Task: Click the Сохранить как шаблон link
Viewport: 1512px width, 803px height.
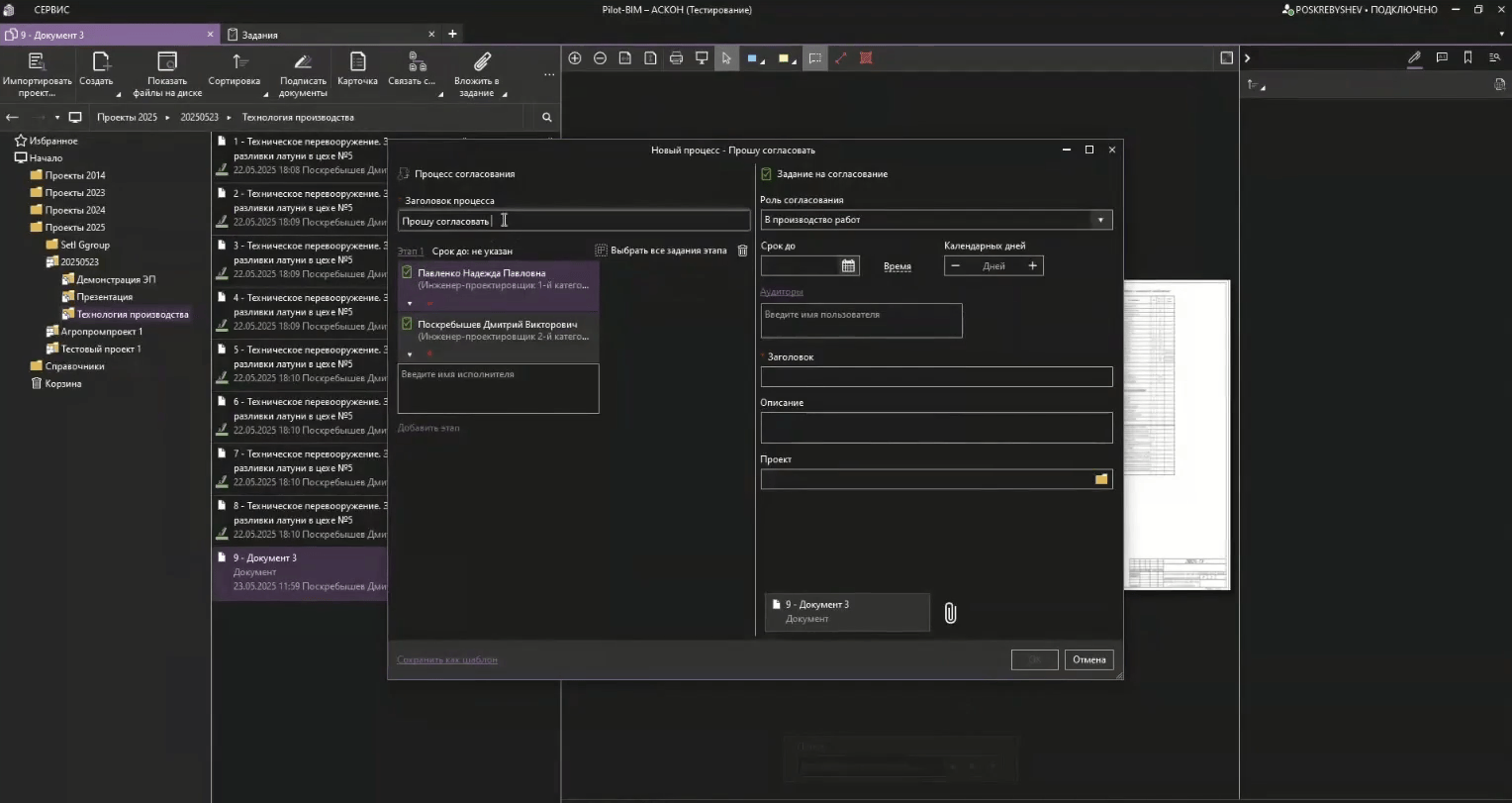Action: (447, 659)
